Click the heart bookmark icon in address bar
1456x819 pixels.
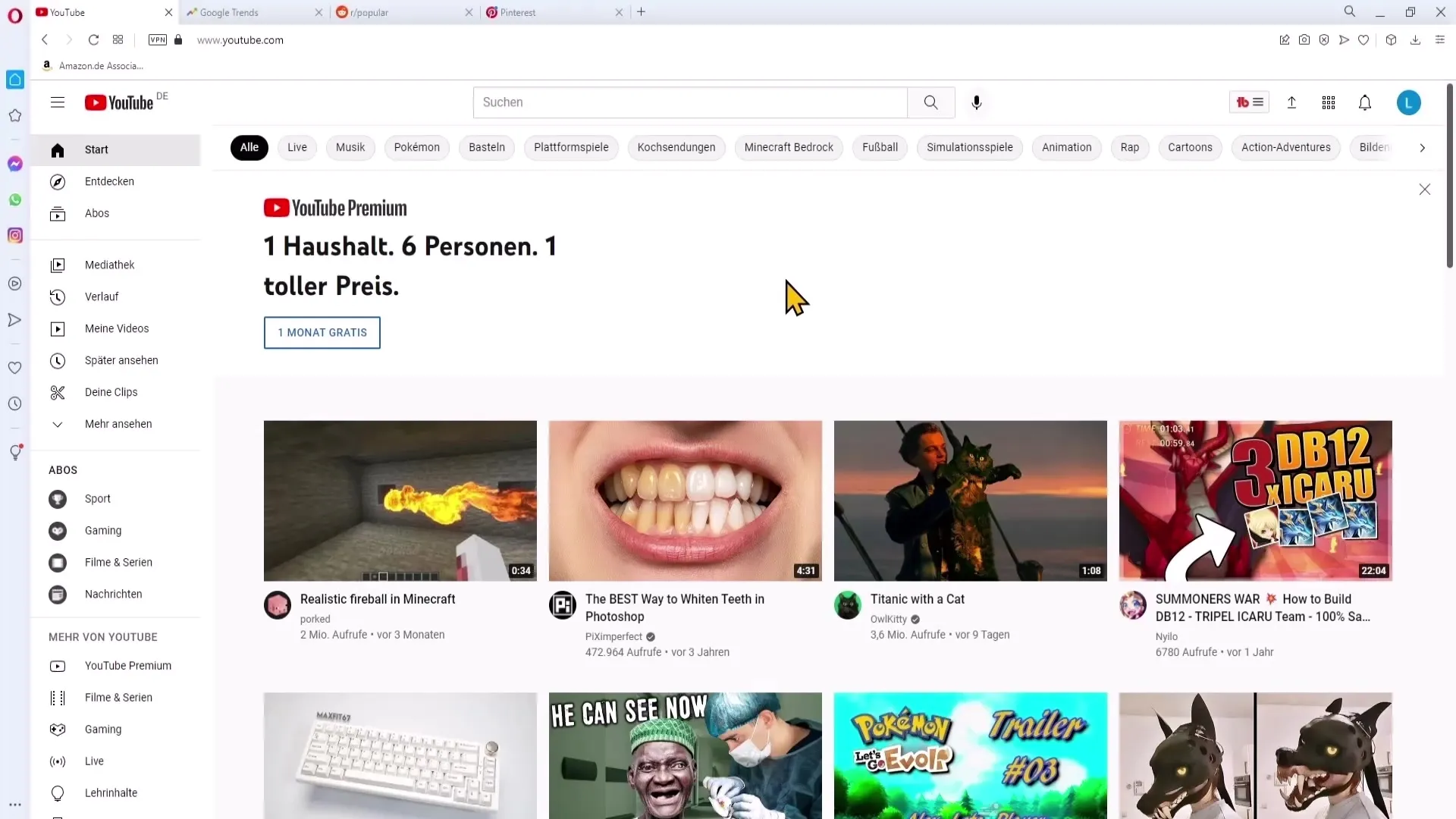[1363, 39]
